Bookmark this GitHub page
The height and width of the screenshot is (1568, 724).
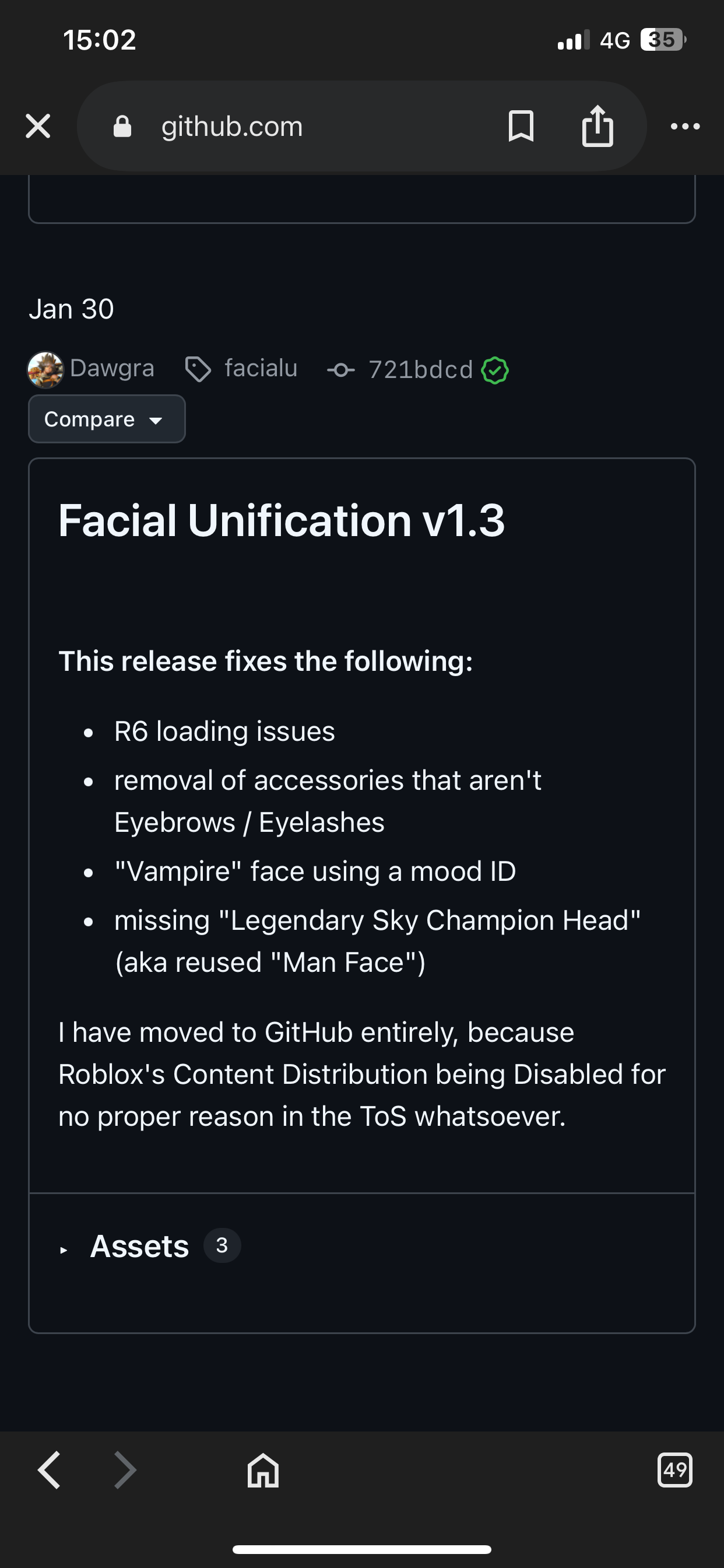[521, 127]
